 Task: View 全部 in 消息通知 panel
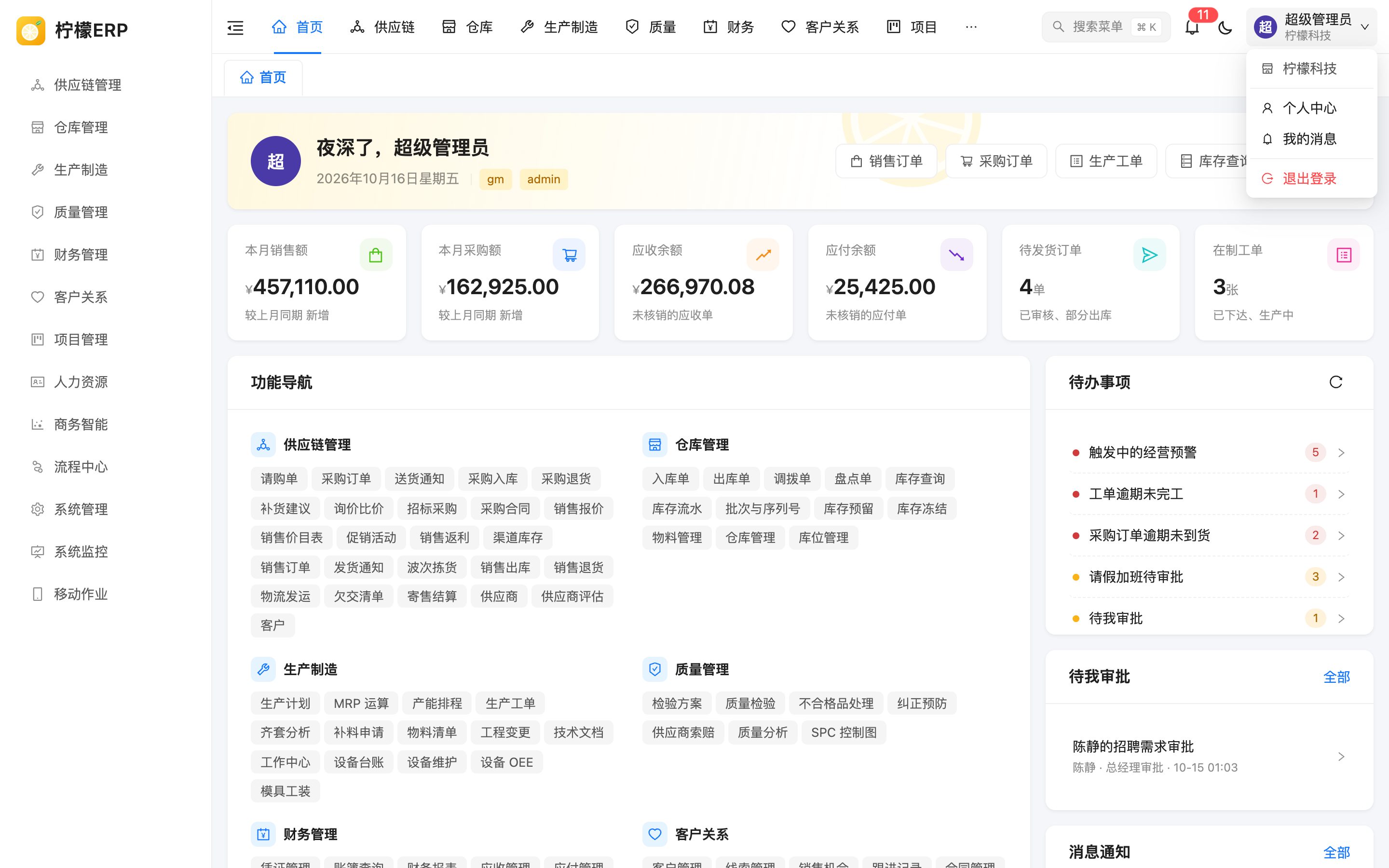1336,853
